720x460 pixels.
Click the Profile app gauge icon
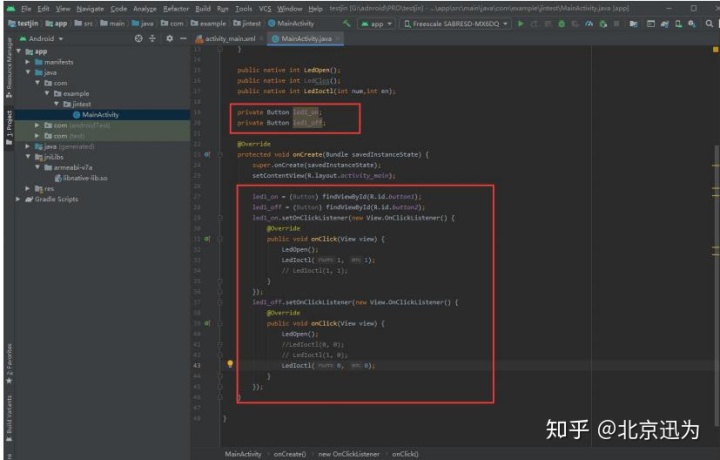coord(589,23)
